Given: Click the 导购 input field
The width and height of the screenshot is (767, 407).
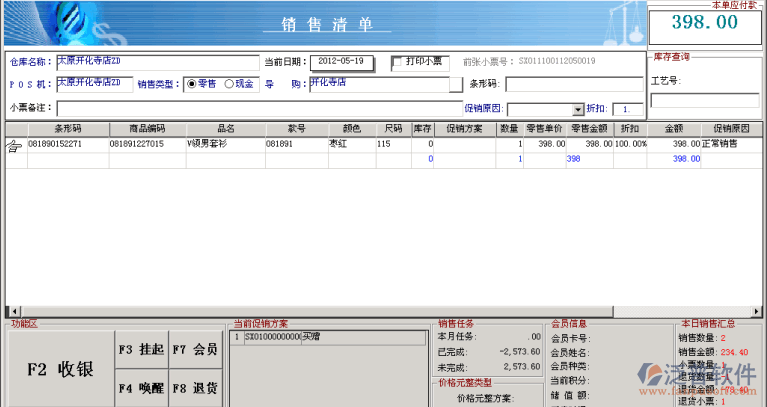Looking at the screenshot, I should pos(380,84).
